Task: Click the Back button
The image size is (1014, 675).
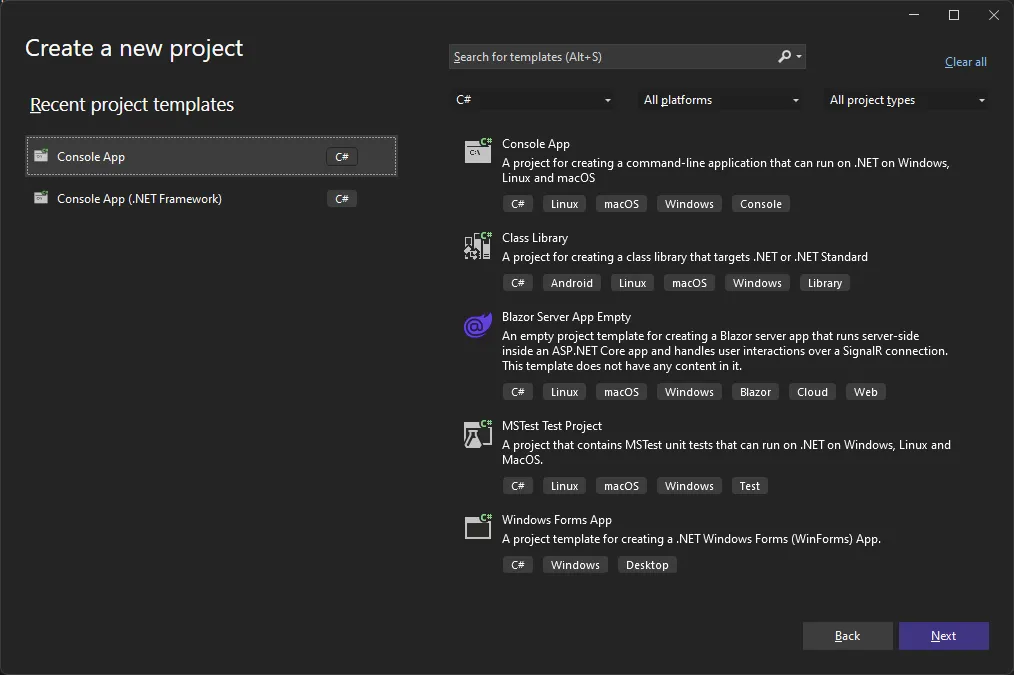Action: point(847,635)
